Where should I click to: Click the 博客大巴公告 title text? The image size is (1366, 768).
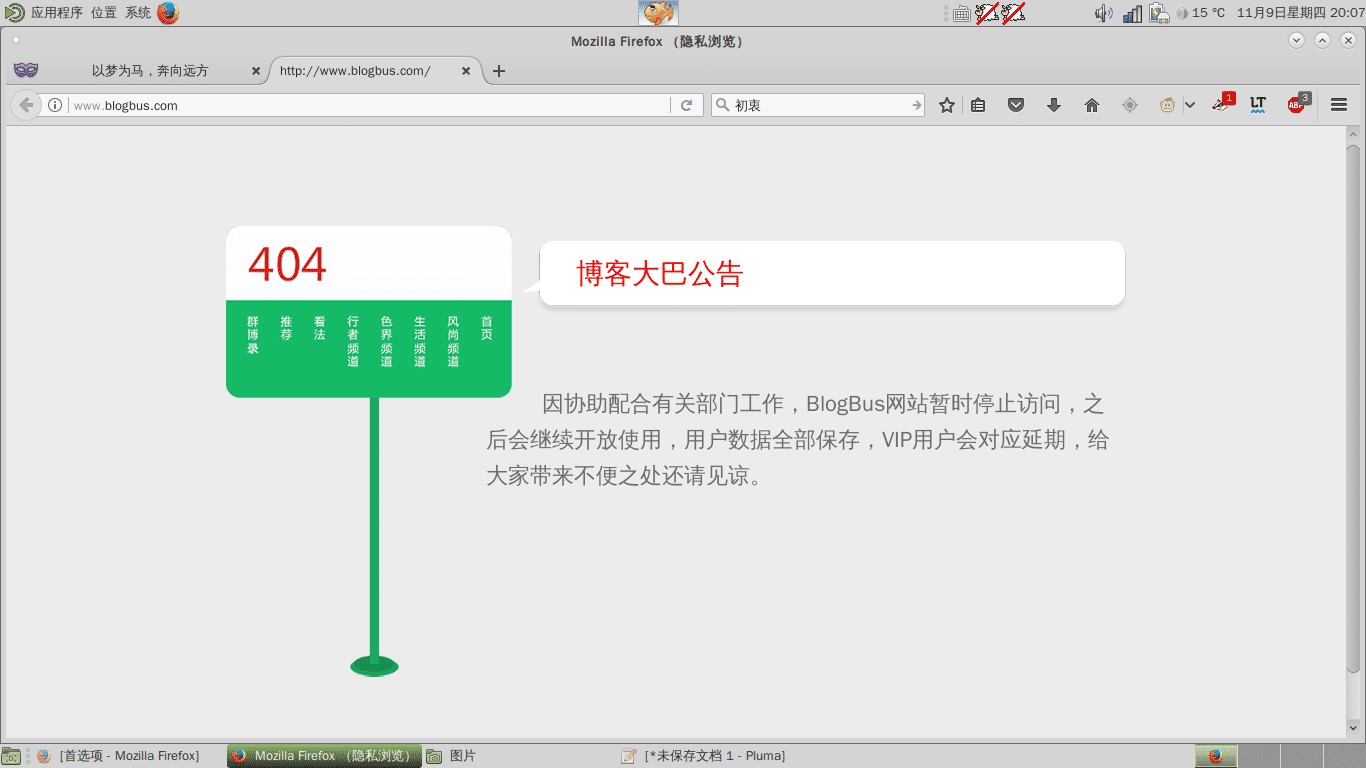[660, 274]
